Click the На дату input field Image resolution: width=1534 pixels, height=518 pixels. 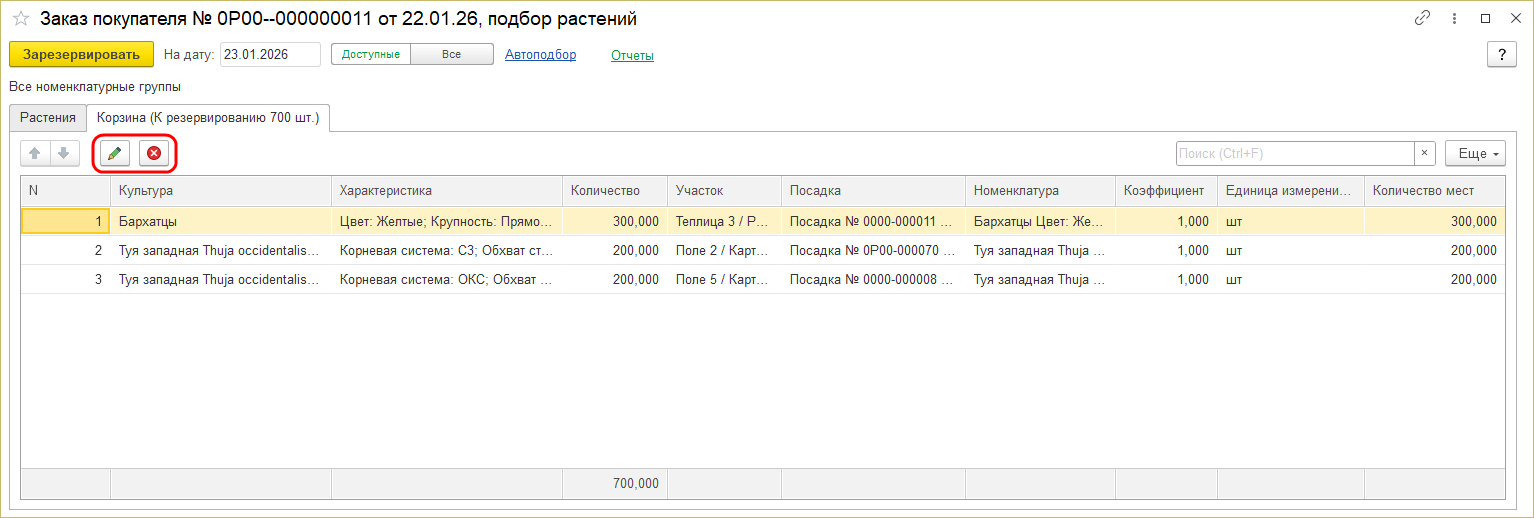point(269,54)
